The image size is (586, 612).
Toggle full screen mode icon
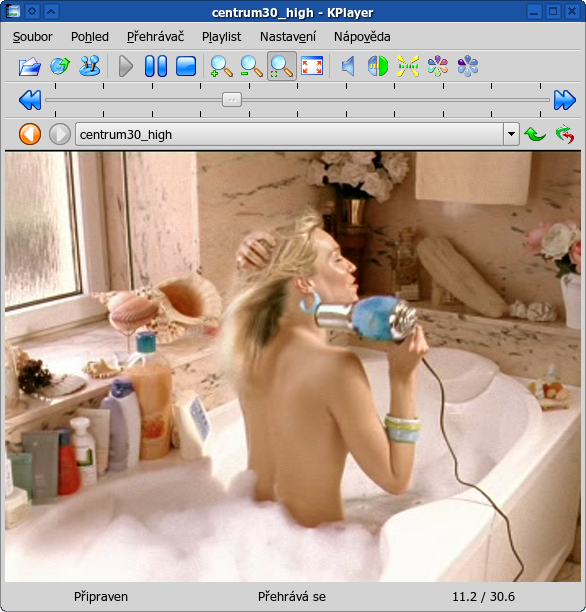tap(312, 66)
